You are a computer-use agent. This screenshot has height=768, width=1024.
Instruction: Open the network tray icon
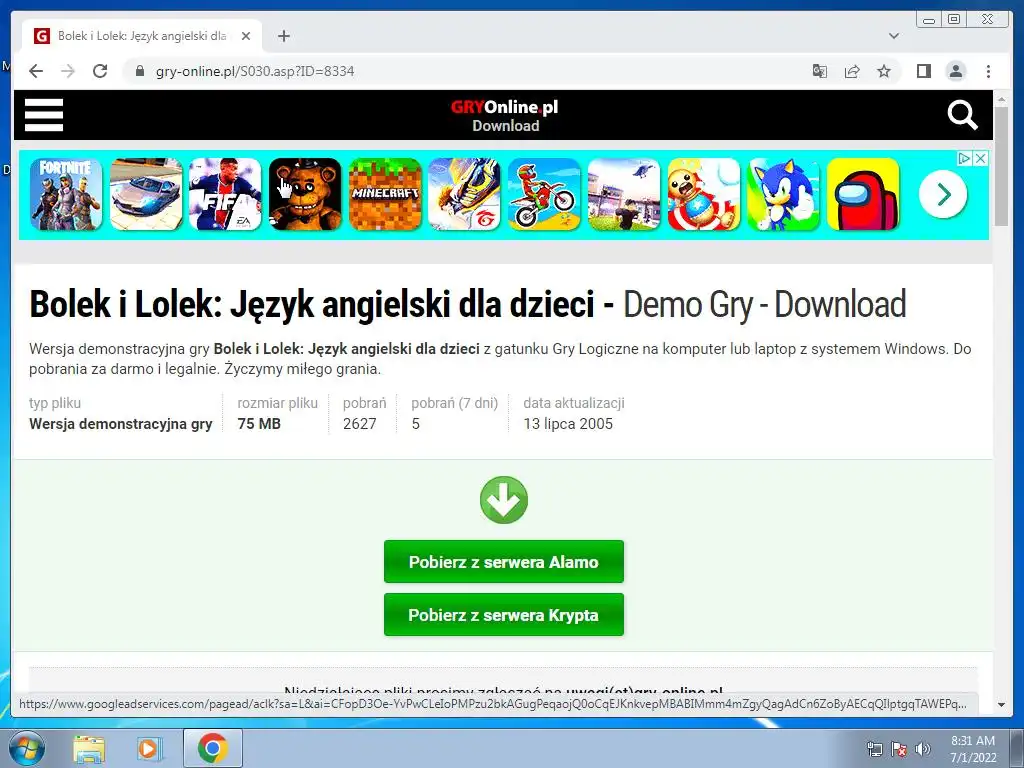(874, 749)
